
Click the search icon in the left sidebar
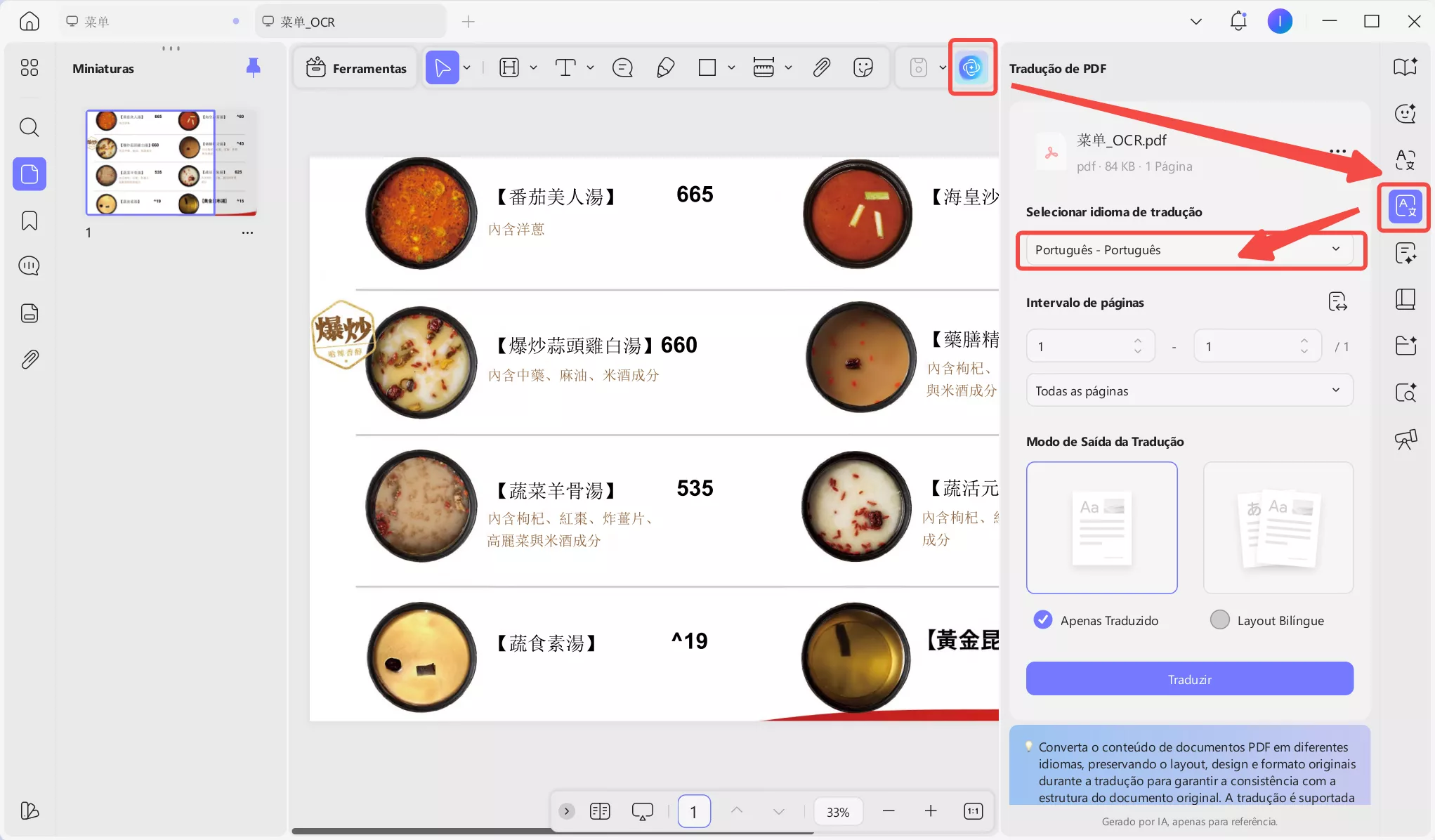29,127
